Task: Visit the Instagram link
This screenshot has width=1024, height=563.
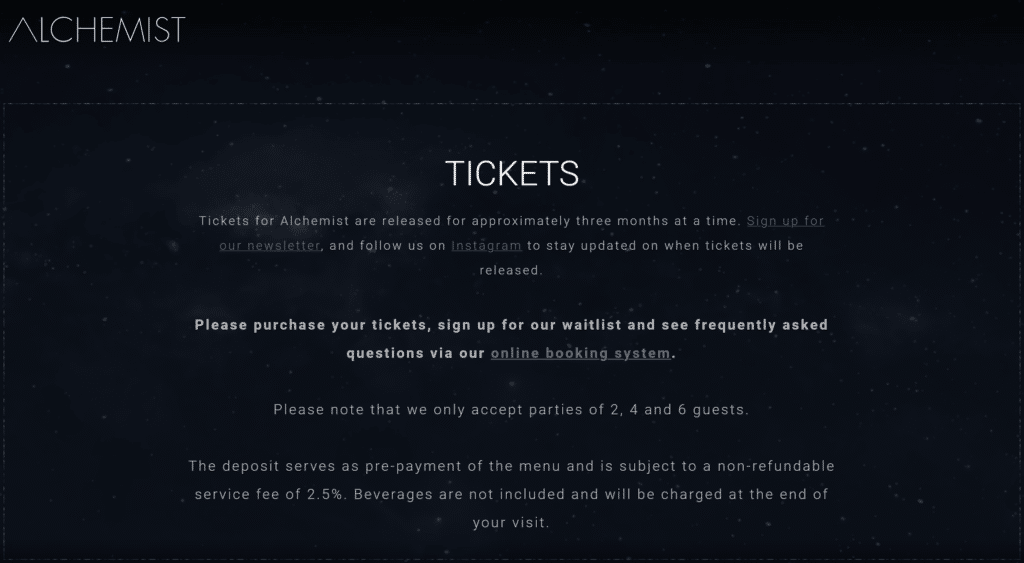Action: [x=486, y=245]
